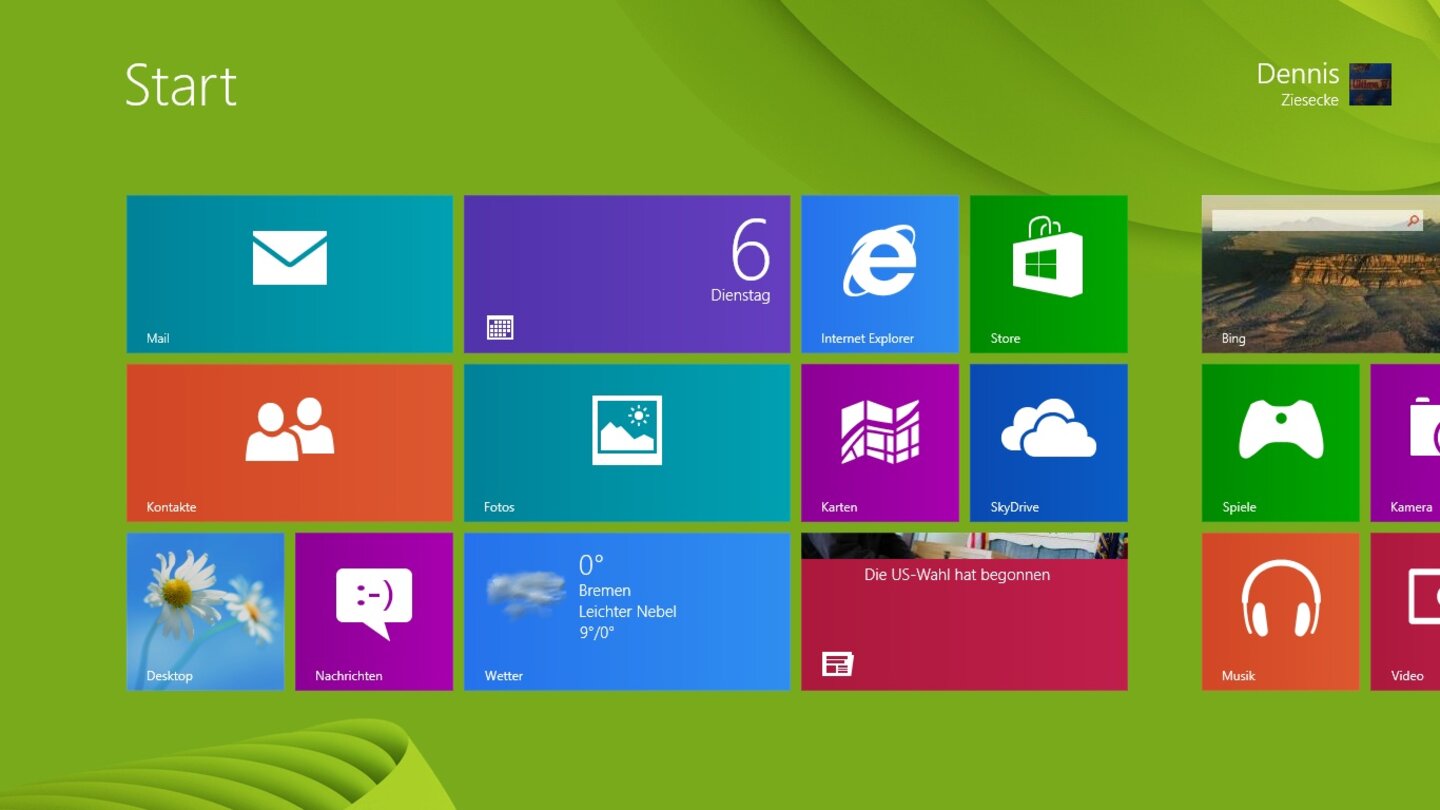The image size is (1440, 810).
Task: Open the Kontakte people tile
Action: [x=289, y=442]
